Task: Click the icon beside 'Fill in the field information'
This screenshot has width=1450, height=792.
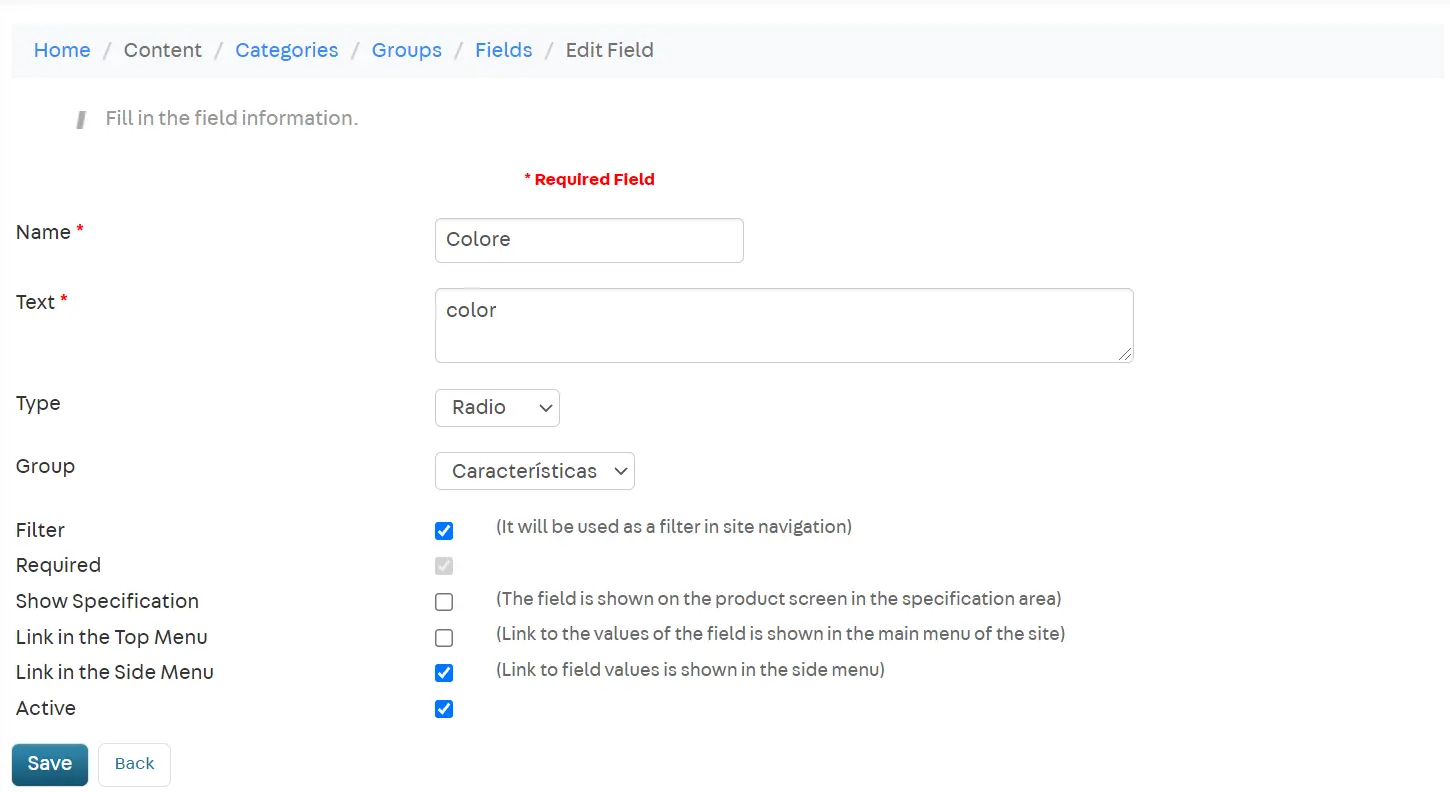Action: click(x=81, y=120)
